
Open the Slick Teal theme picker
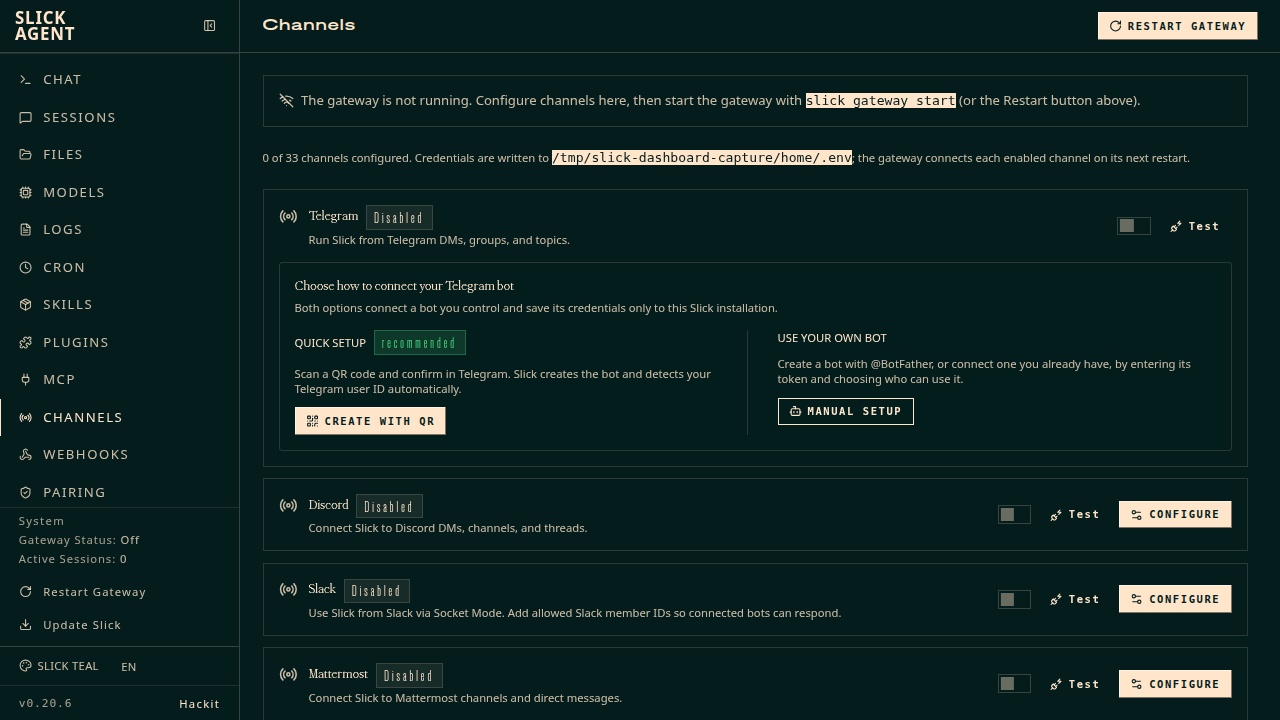(x=59, y=667)
